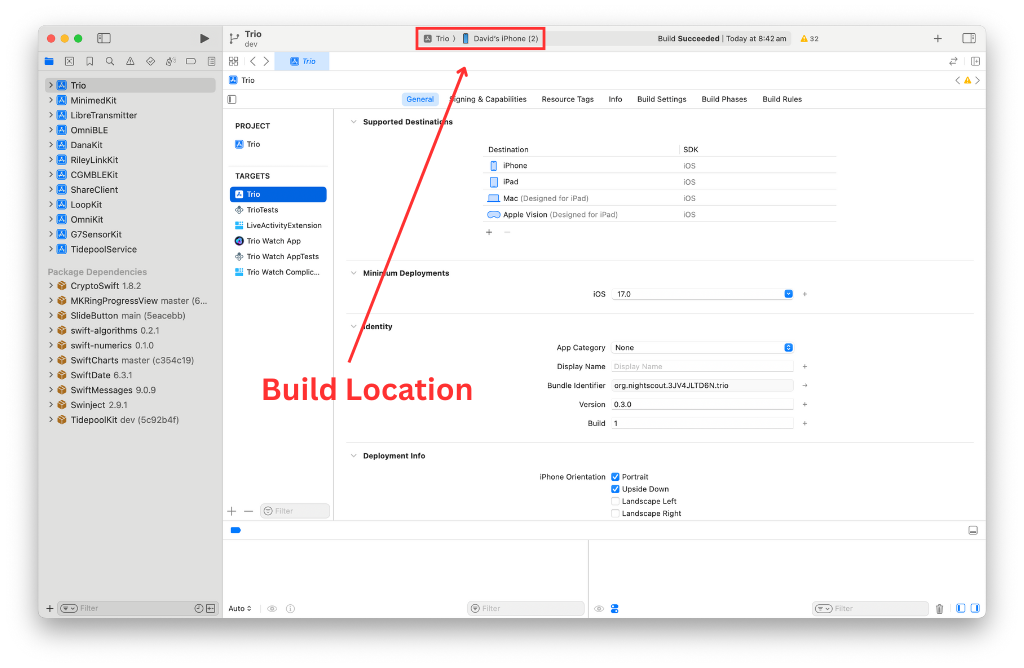
Task: Open the breakpoint navigator
Action: (191, 61)
